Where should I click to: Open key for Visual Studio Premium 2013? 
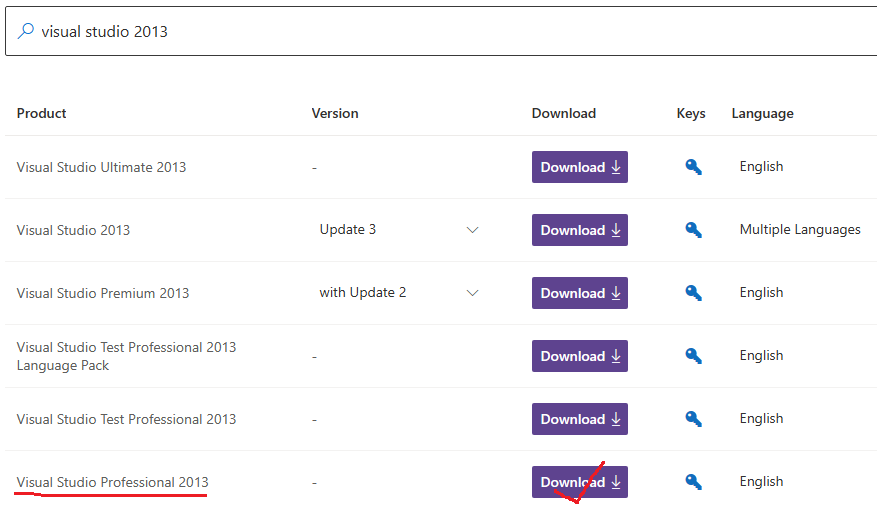coord(693,293)
